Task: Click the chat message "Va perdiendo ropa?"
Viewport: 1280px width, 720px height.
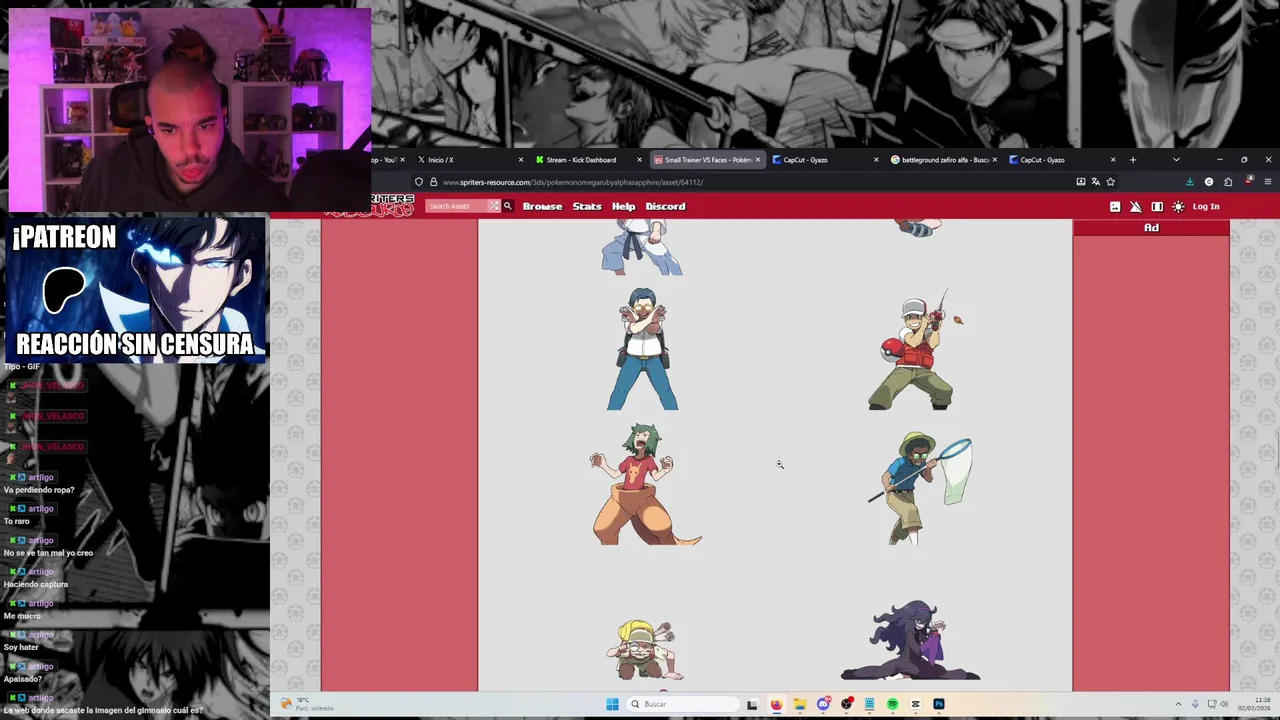Action: [39, 490]
